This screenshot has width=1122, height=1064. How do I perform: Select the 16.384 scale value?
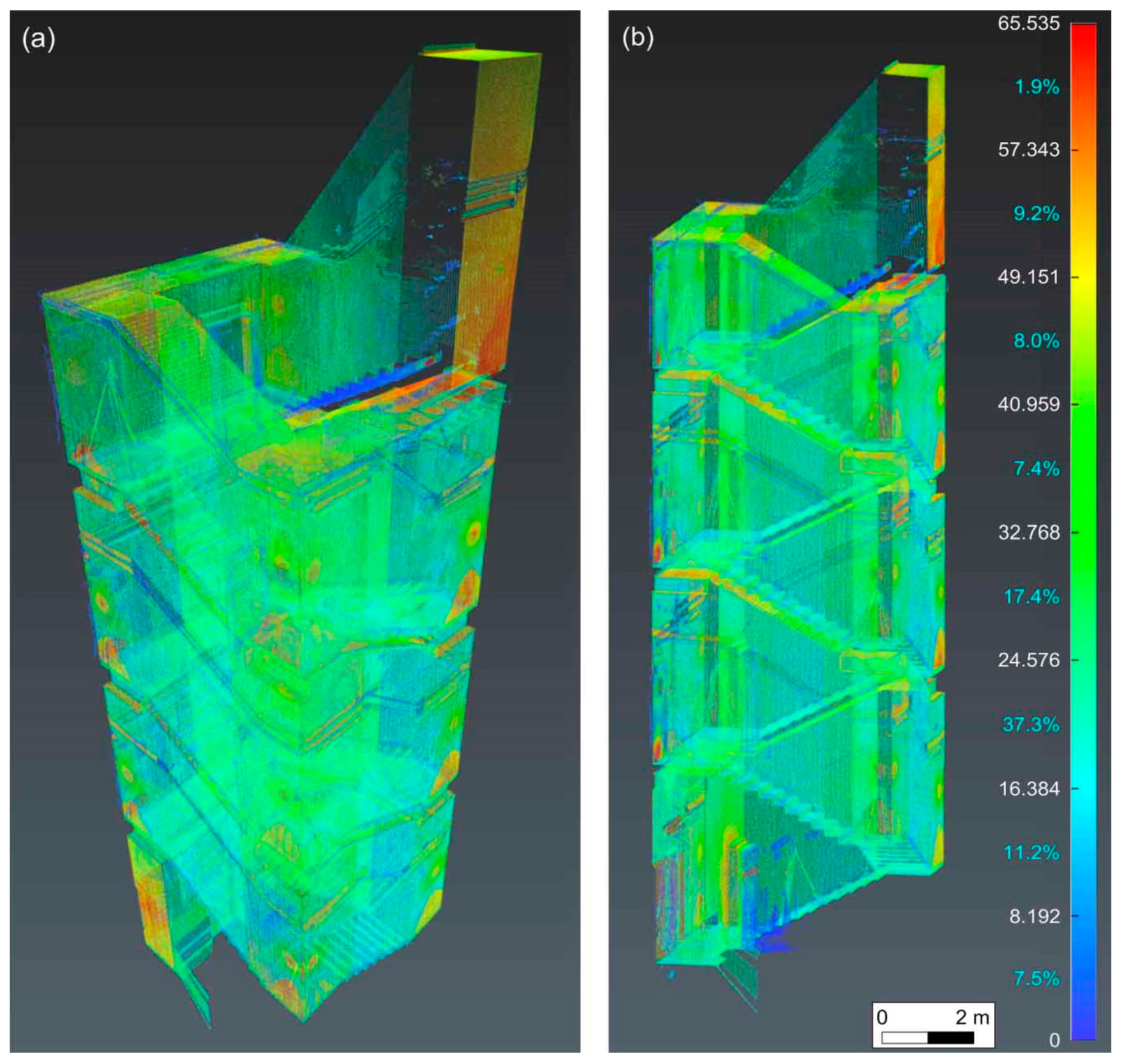(1028, 788)
